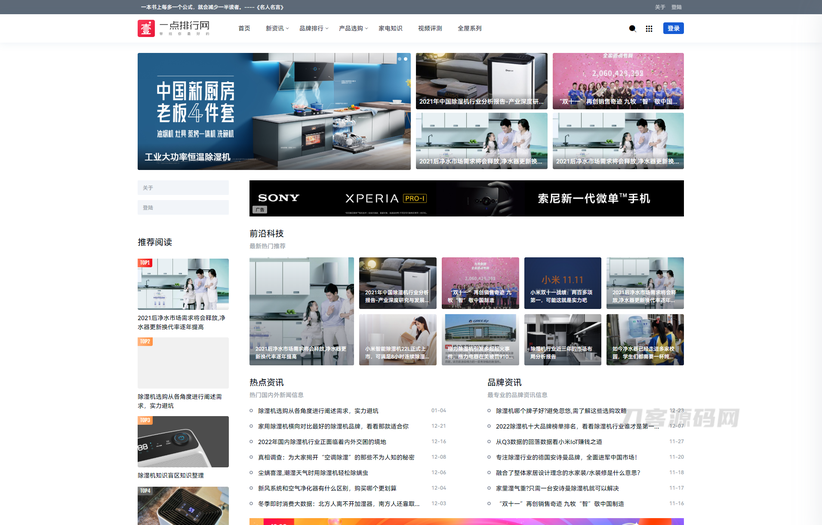Click the 广告 tag on the Sony banner
The height and width of the screenshot is (525, 822).
[260, 211]
